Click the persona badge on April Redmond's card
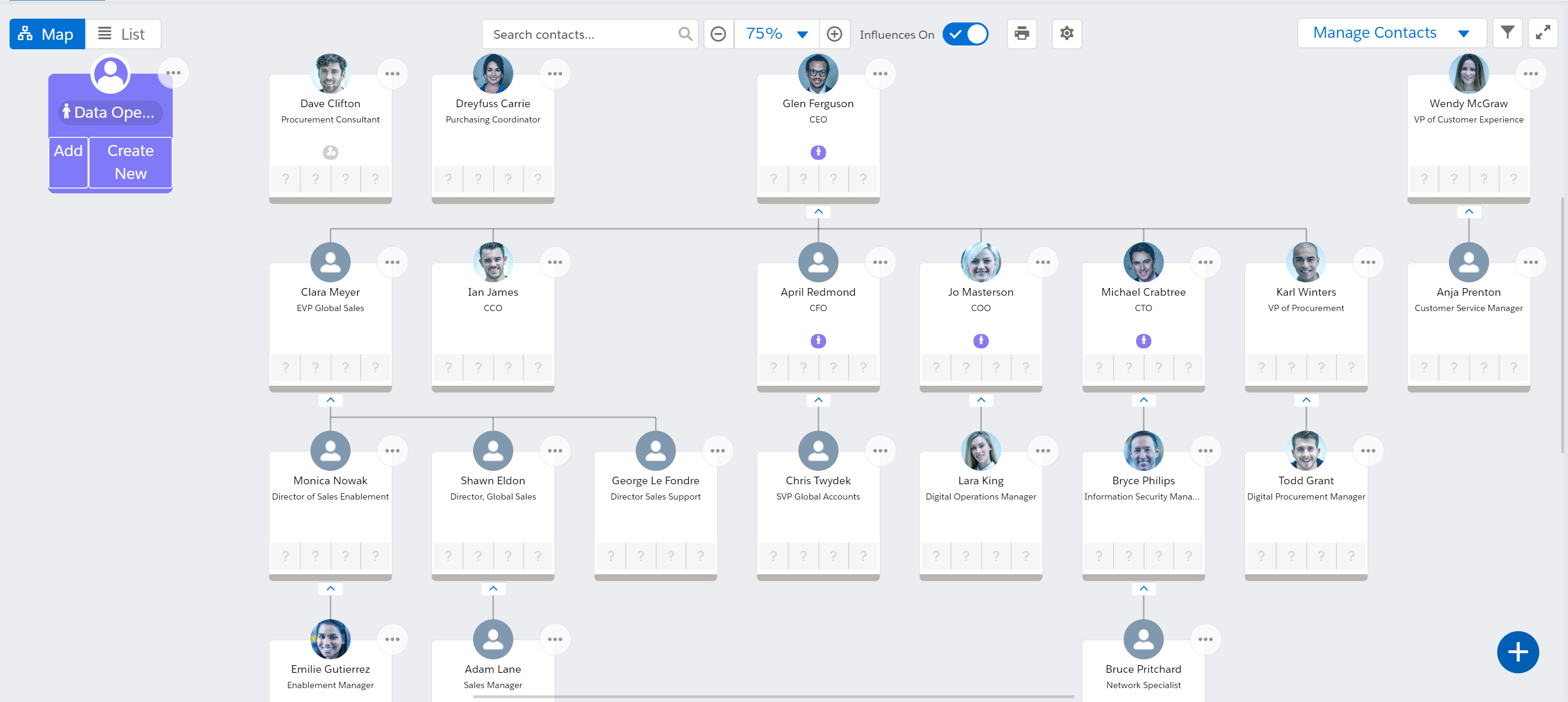 pos(818,341)
